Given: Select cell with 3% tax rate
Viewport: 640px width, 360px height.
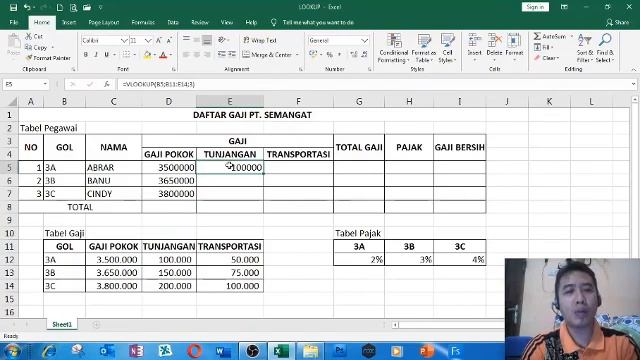Looking at the screenshot, I should [409, 260].
